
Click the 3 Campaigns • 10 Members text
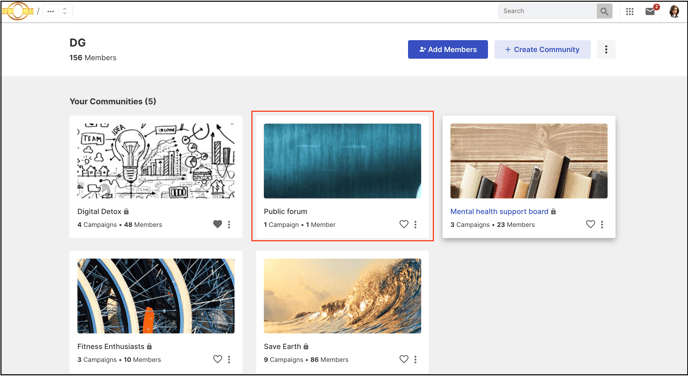click(119, 359)
